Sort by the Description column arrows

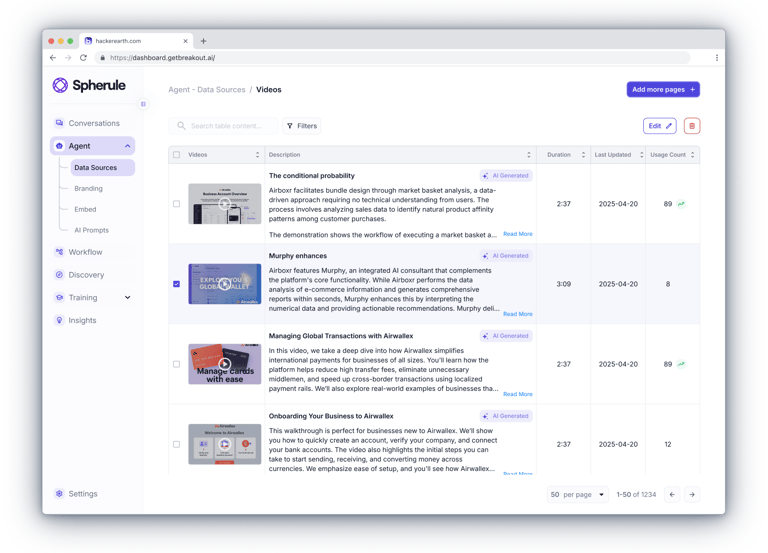coord(528,155)
